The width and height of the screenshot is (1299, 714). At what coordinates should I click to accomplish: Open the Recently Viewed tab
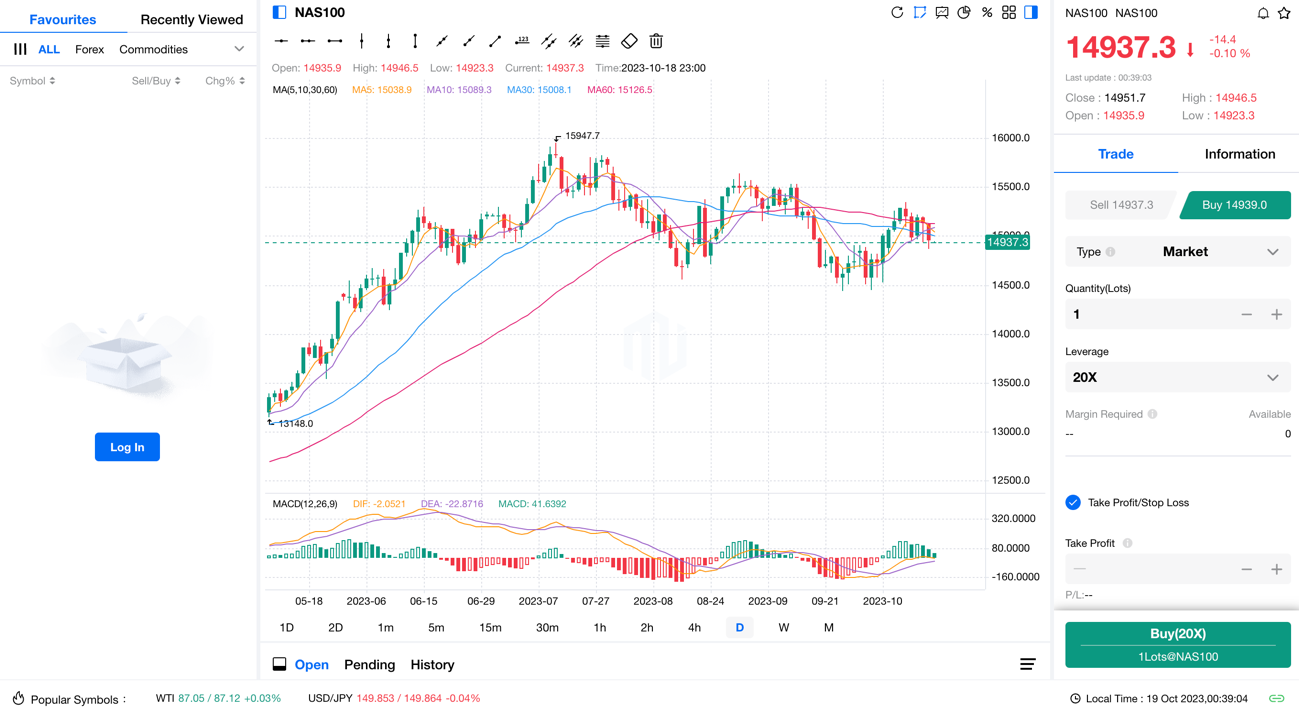[x=191, y=19]
